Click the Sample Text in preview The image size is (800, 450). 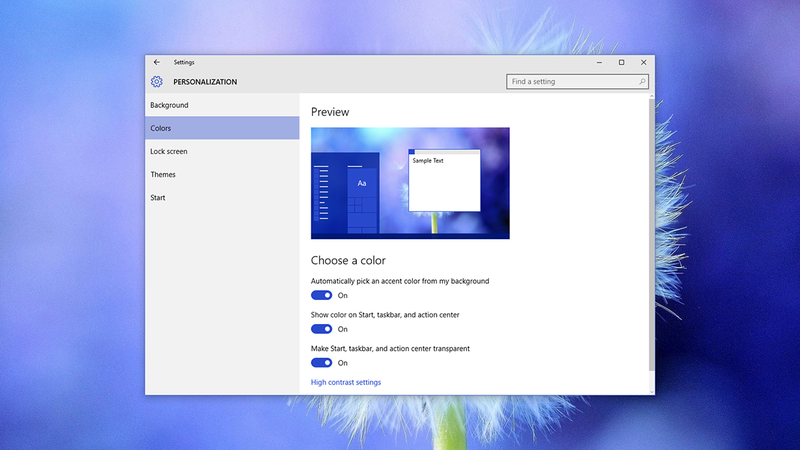(428, 160)
